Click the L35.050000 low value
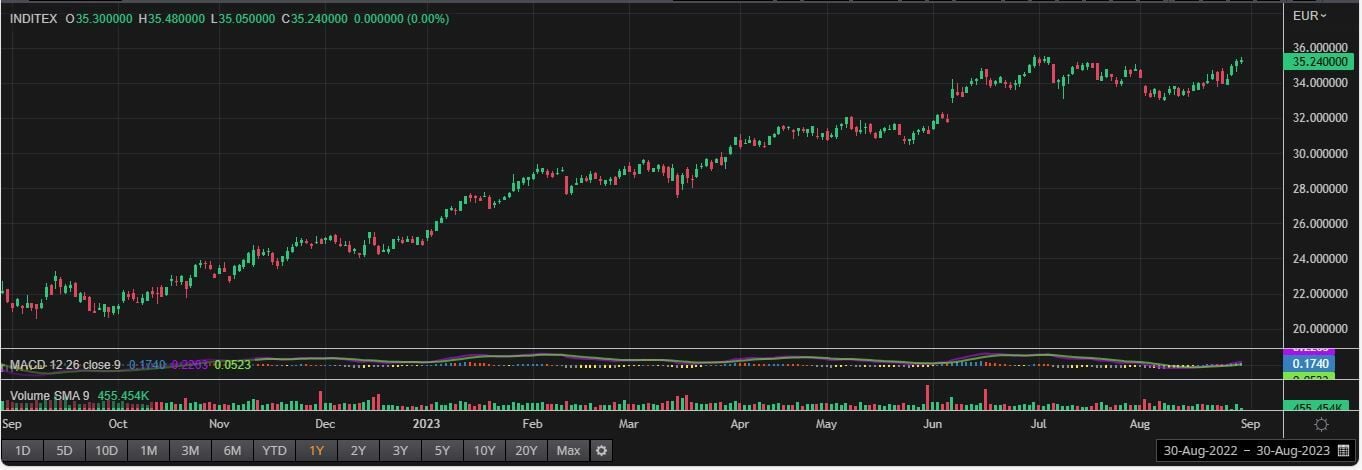The image size is (1362, 470). [243, 19]
